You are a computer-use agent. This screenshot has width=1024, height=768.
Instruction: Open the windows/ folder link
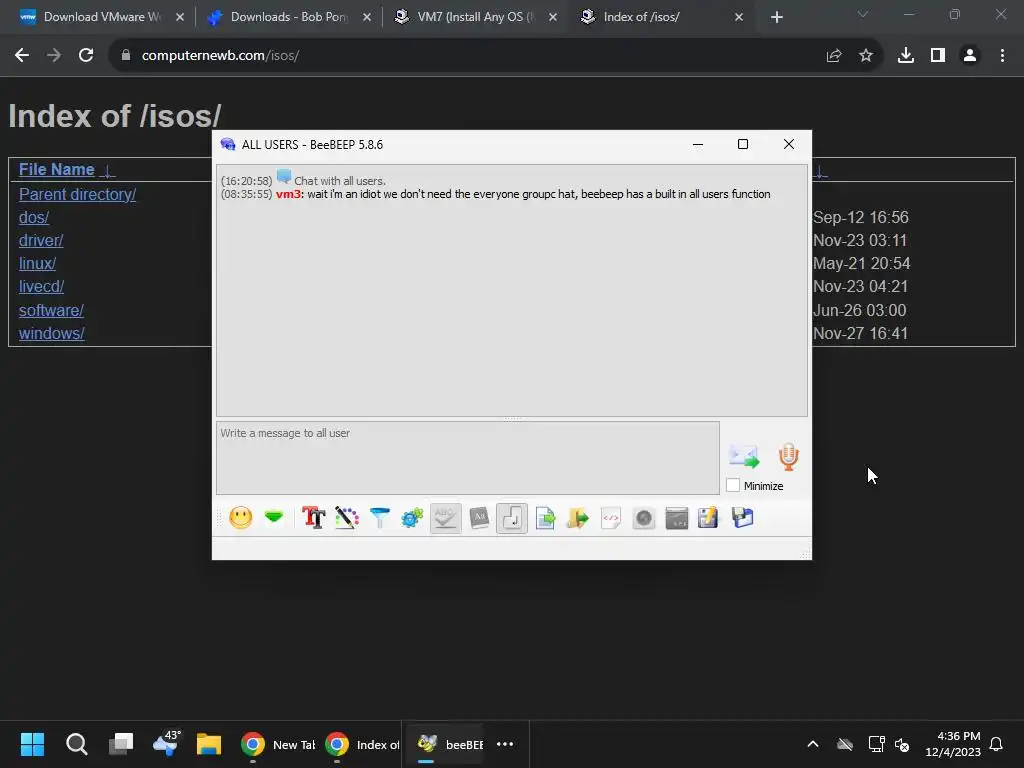[x=52, y=333]
